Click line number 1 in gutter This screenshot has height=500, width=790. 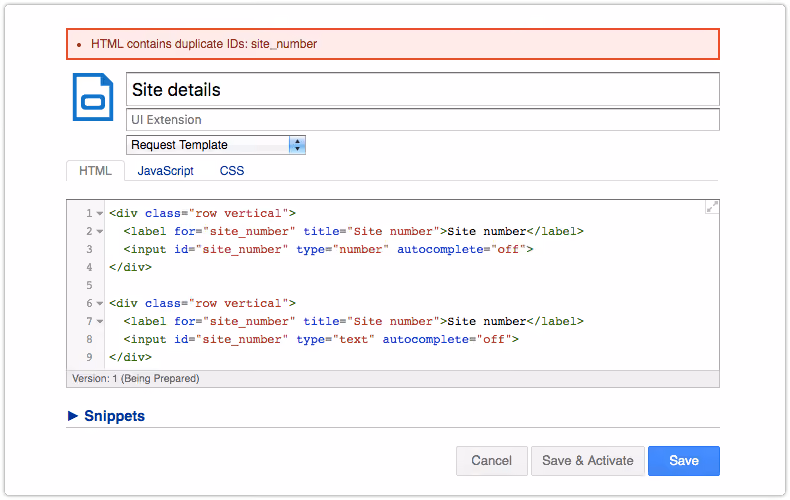coord(89,214)
